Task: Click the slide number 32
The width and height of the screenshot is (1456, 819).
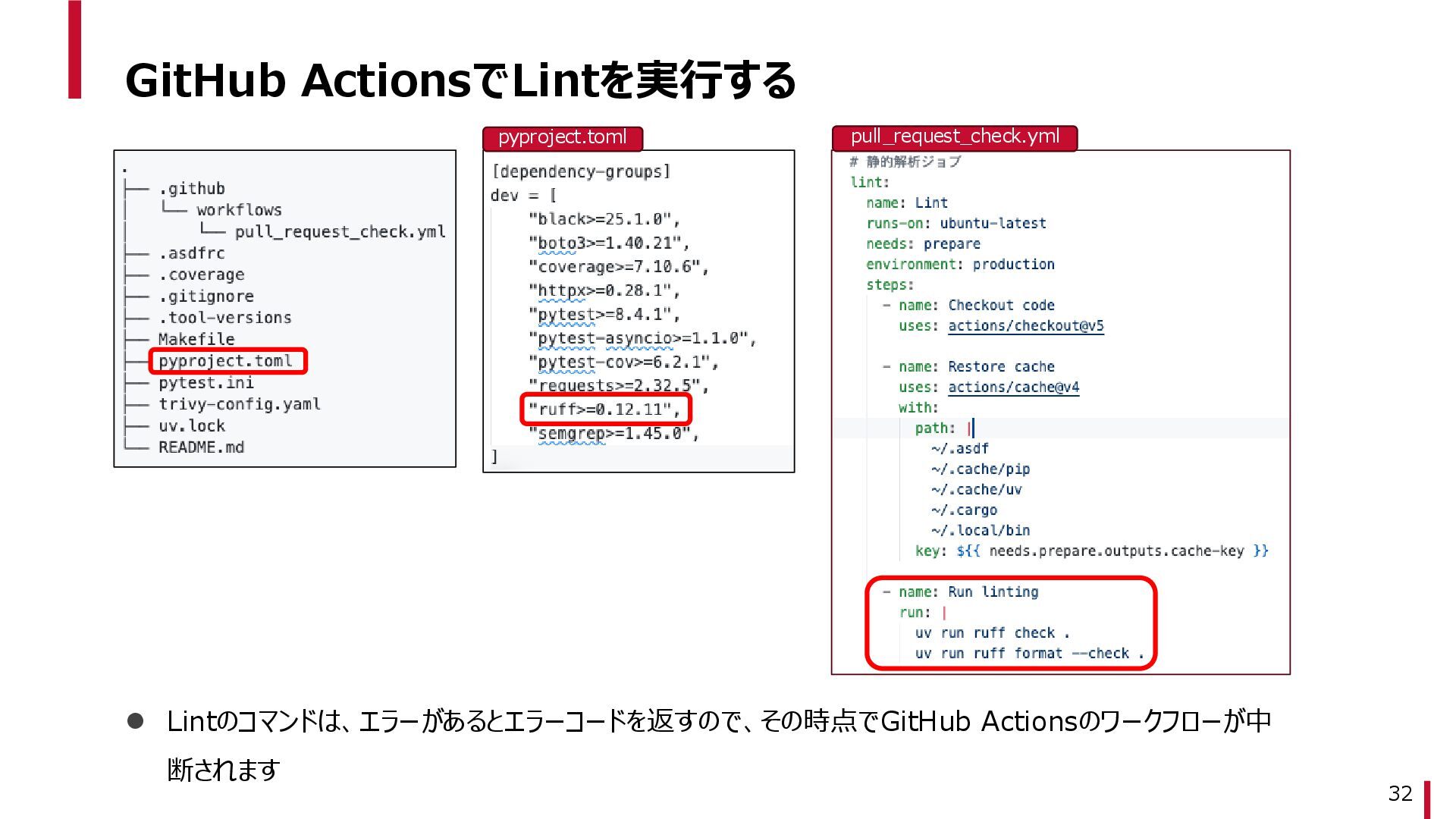Action: pos(1400,793)
